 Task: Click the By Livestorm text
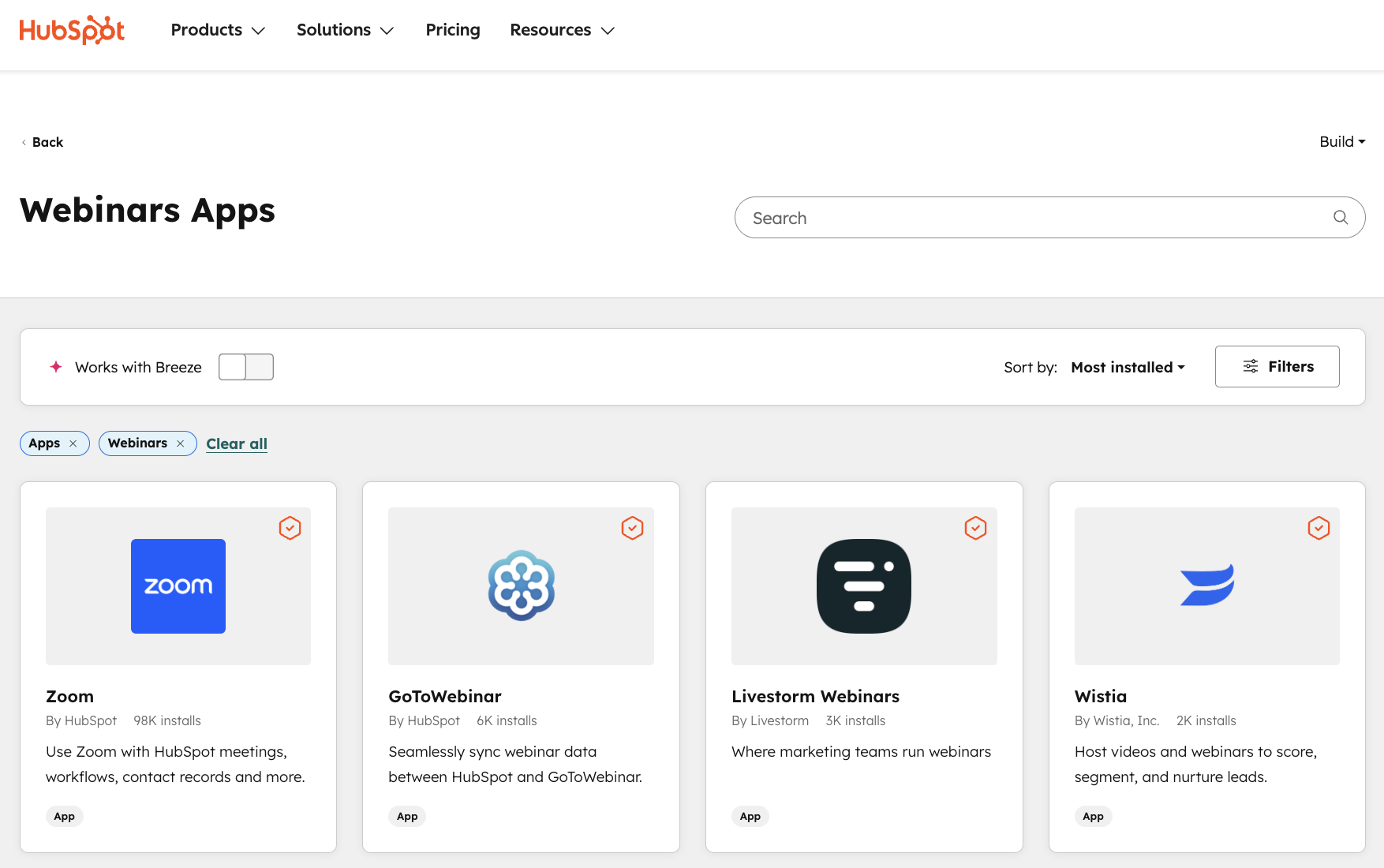[770, 721]
